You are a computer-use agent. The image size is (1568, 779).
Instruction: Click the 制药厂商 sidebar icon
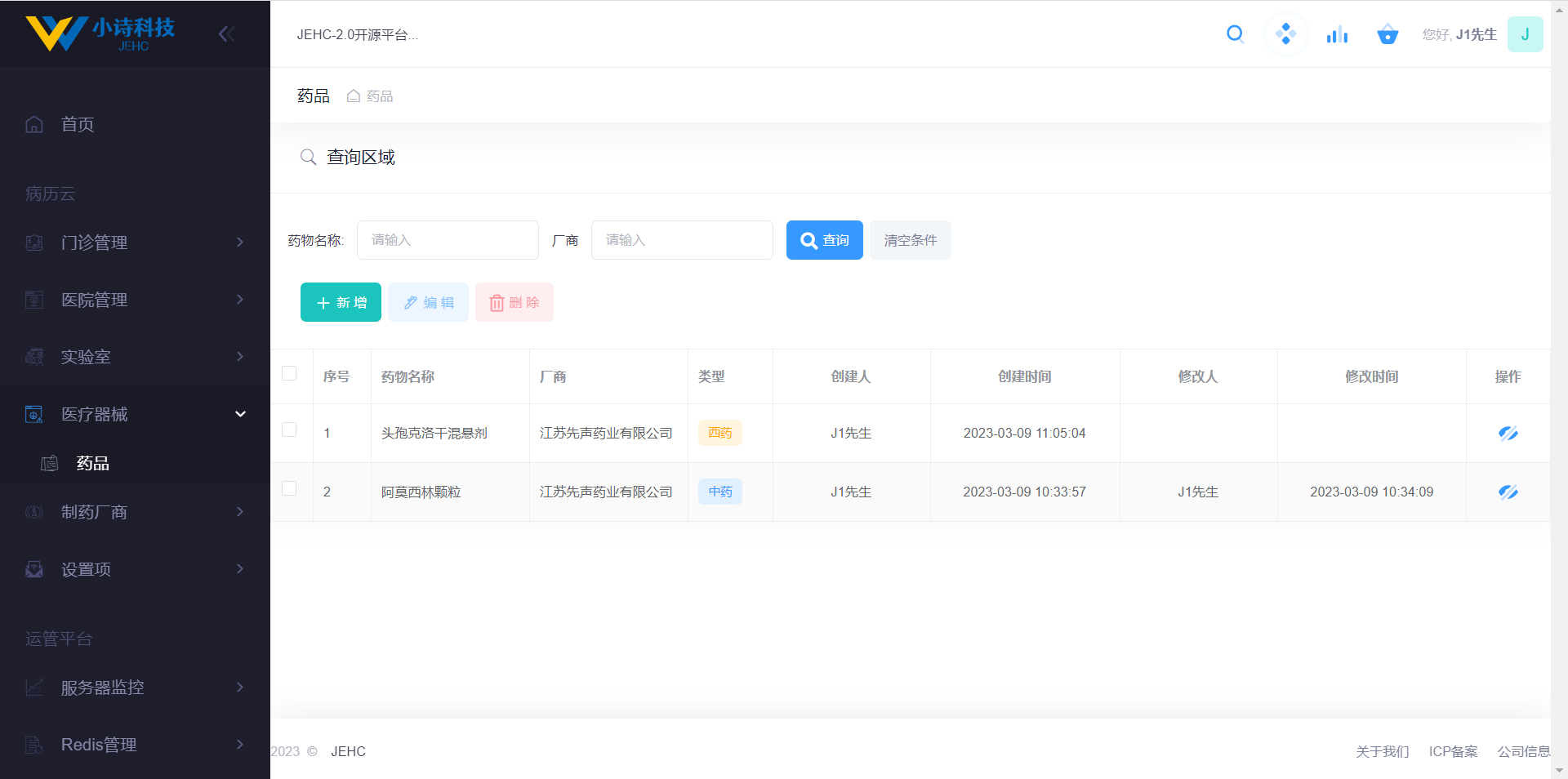pos(34,512)
